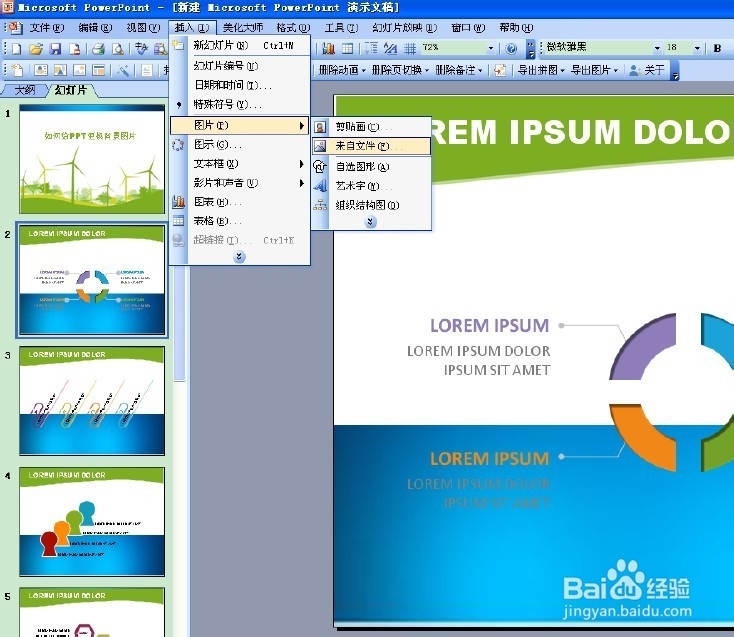Choose 新幻灯片 from the insert menu
Viewport: 734px width, 637px height.
click(240, 45)
